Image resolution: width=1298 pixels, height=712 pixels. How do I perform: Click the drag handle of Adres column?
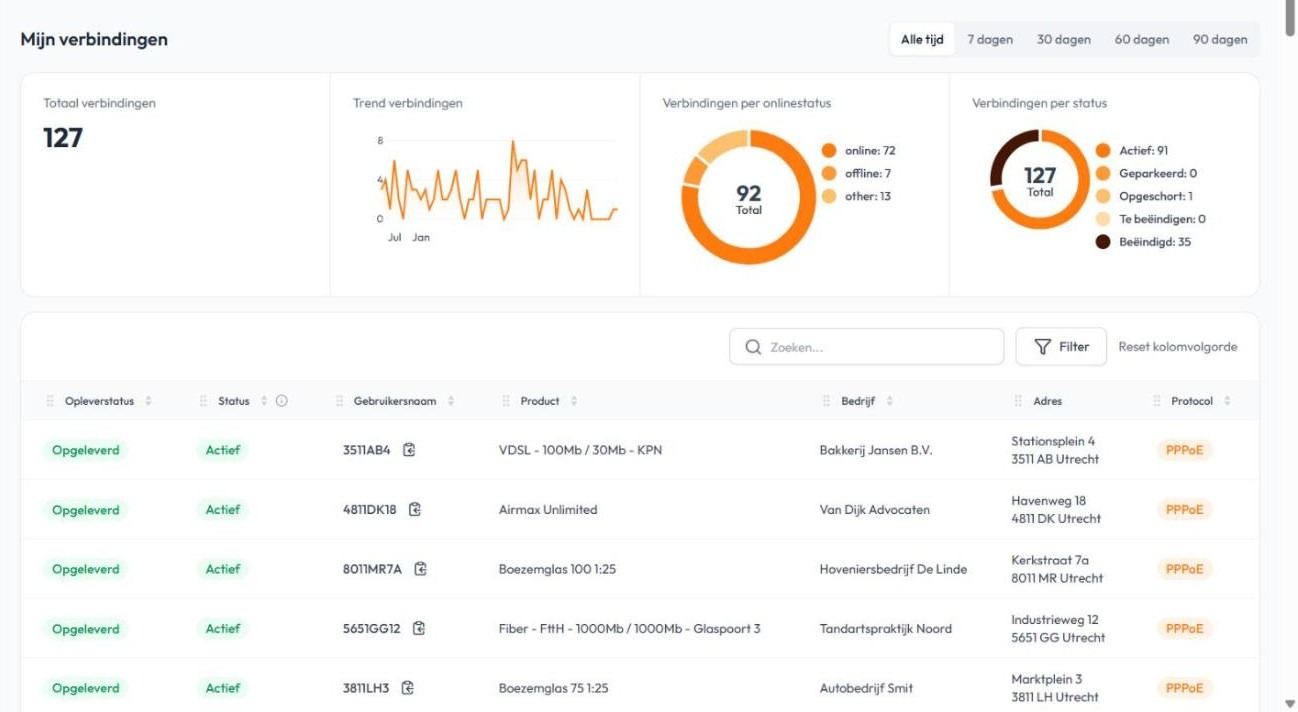point(1018,401)
